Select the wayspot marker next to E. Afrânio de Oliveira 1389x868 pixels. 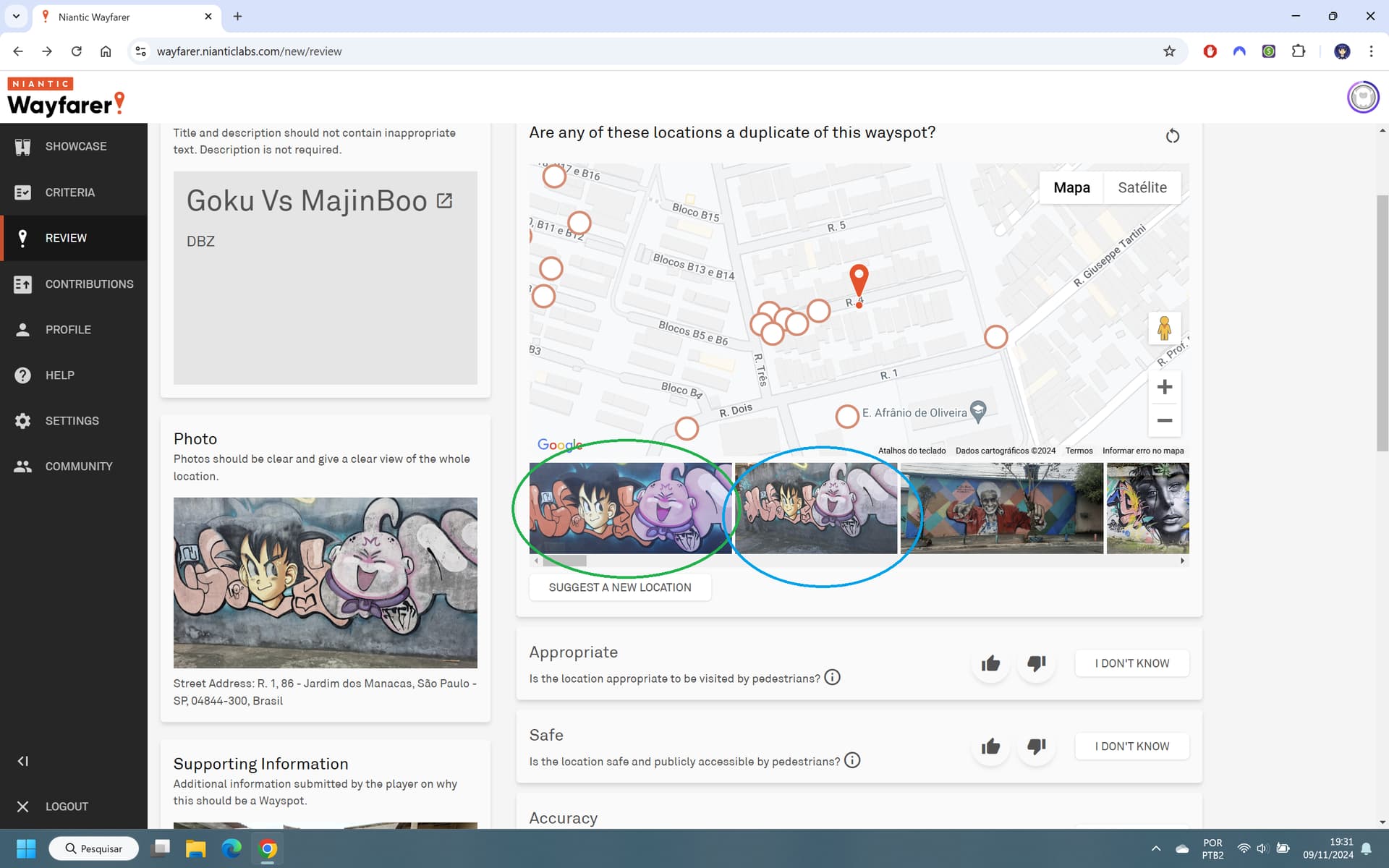pos(846,416)
